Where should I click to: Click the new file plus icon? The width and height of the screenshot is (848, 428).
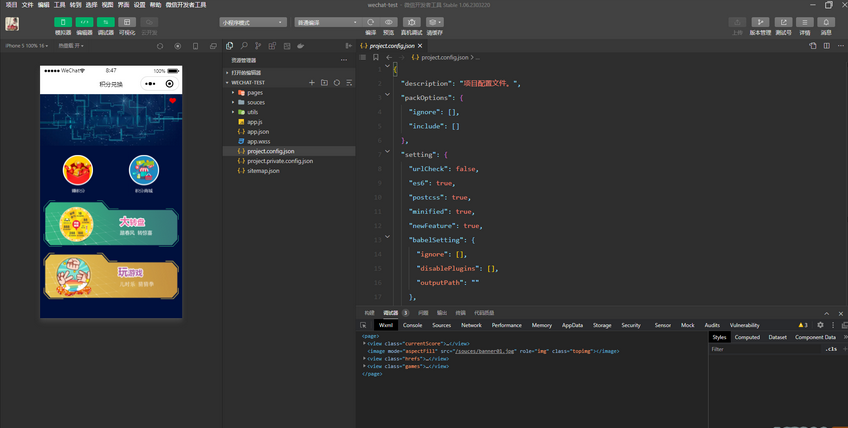click(312, 83)
